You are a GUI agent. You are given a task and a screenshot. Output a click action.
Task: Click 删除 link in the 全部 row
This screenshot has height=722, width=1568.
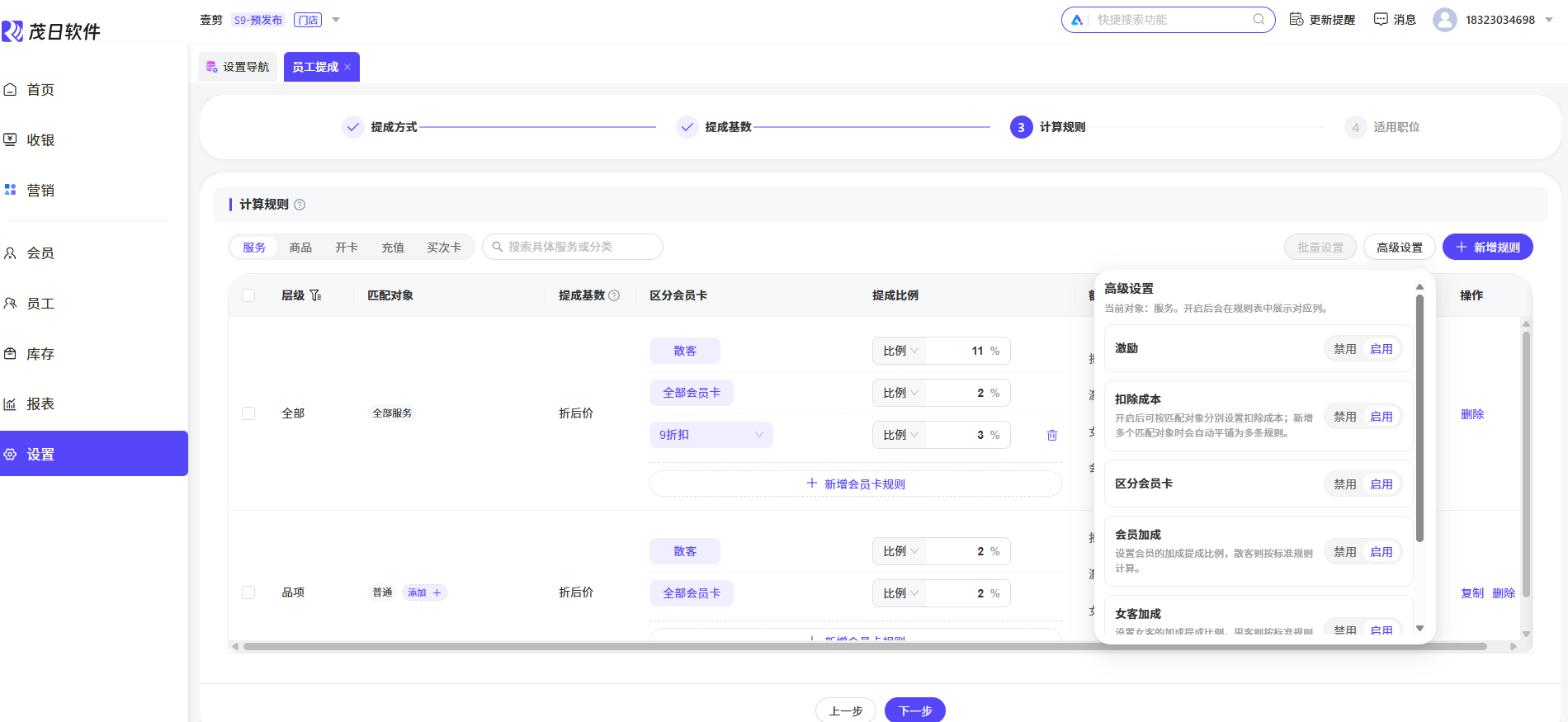[1472, 413]
